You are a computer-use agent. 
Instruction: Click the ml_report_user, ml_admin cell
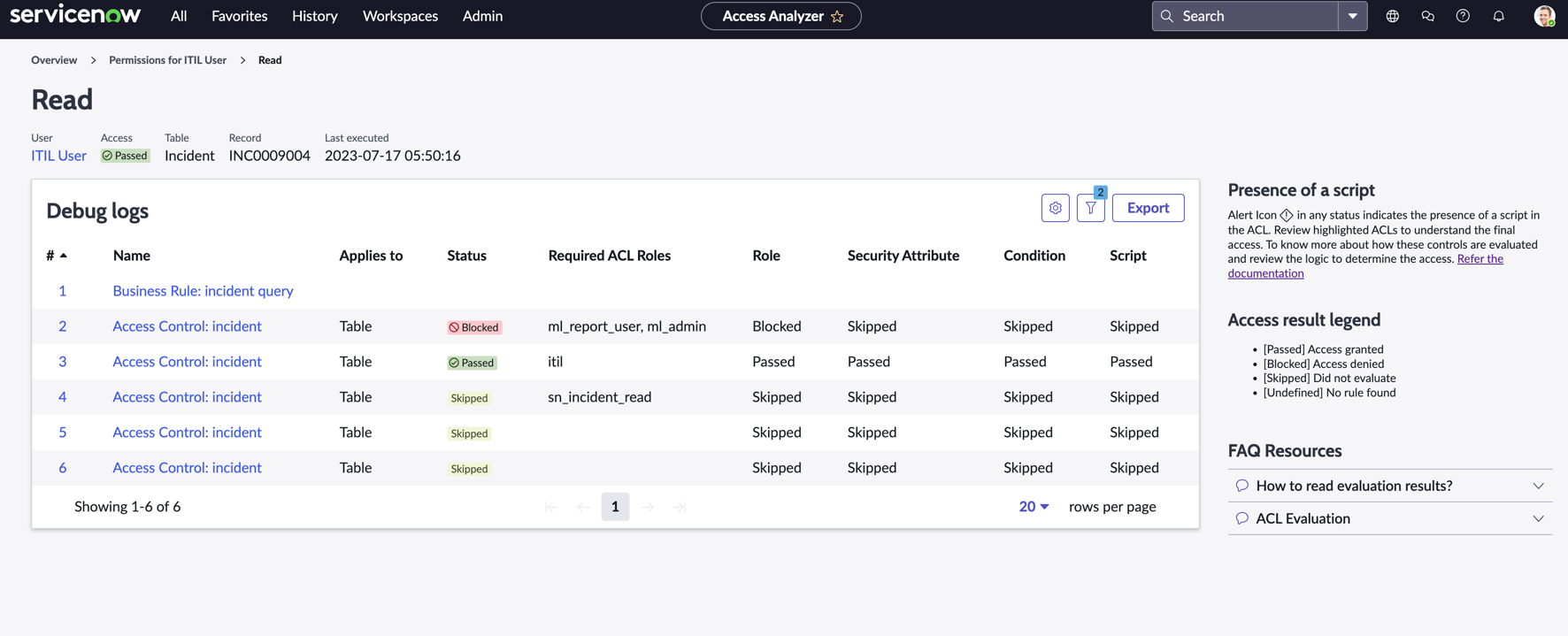click(626, 326)
